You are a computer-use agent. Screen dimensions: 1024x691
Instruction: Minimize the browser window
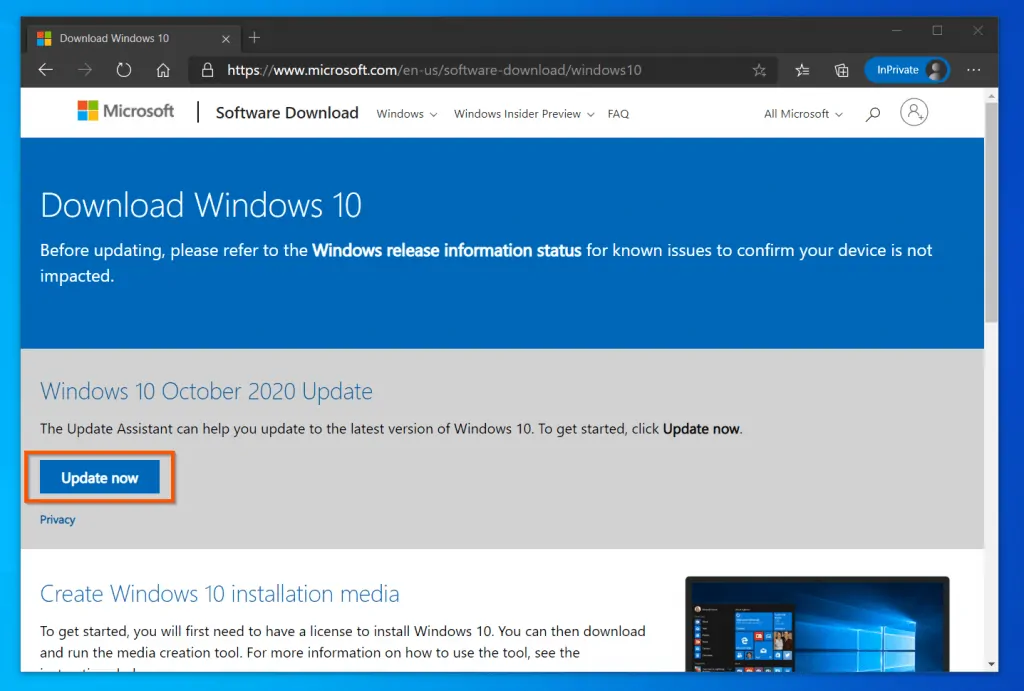897,31
